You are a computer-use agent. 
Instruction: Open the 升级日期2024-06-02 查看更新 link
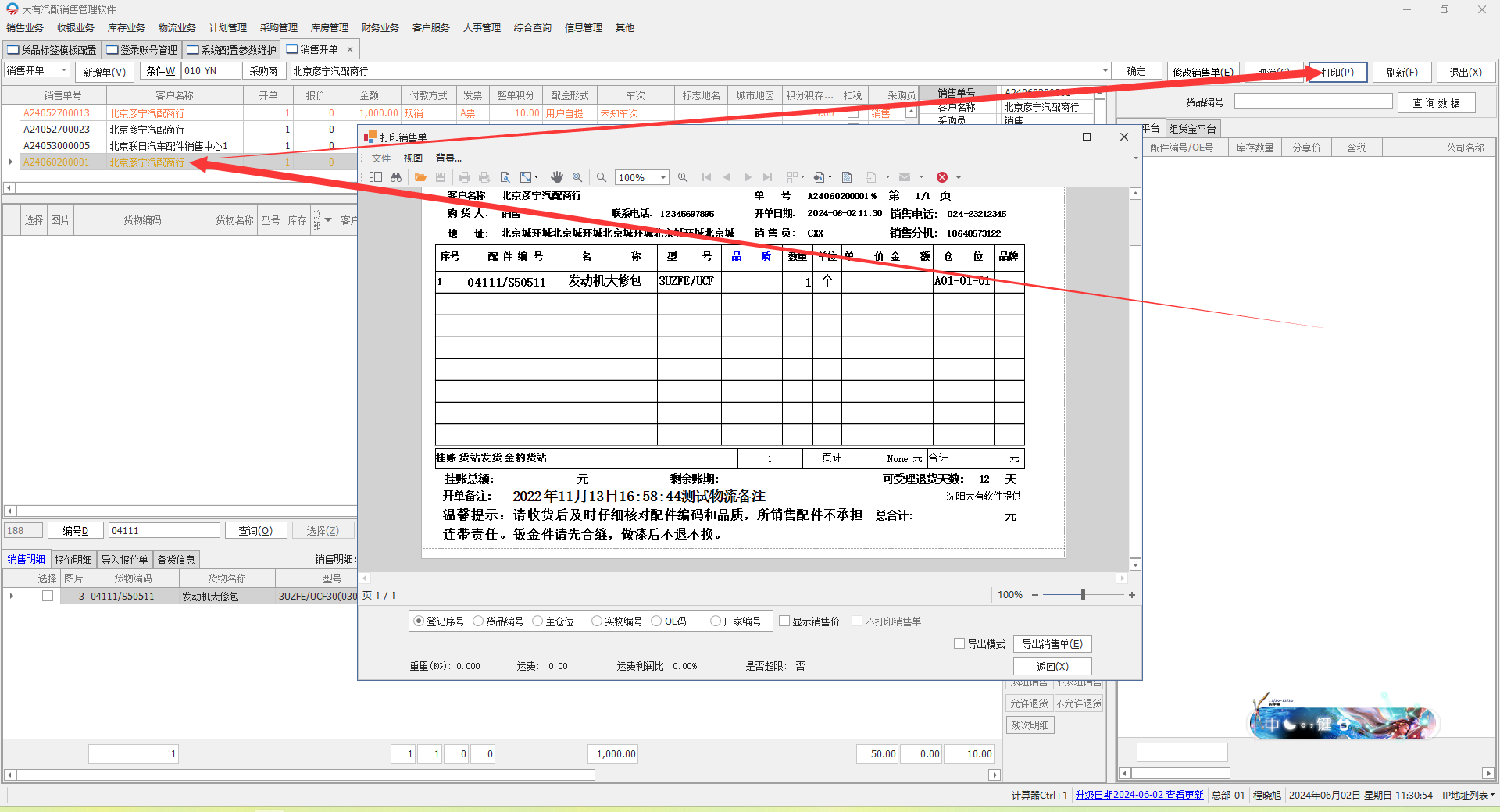(x=1139, y=795)
